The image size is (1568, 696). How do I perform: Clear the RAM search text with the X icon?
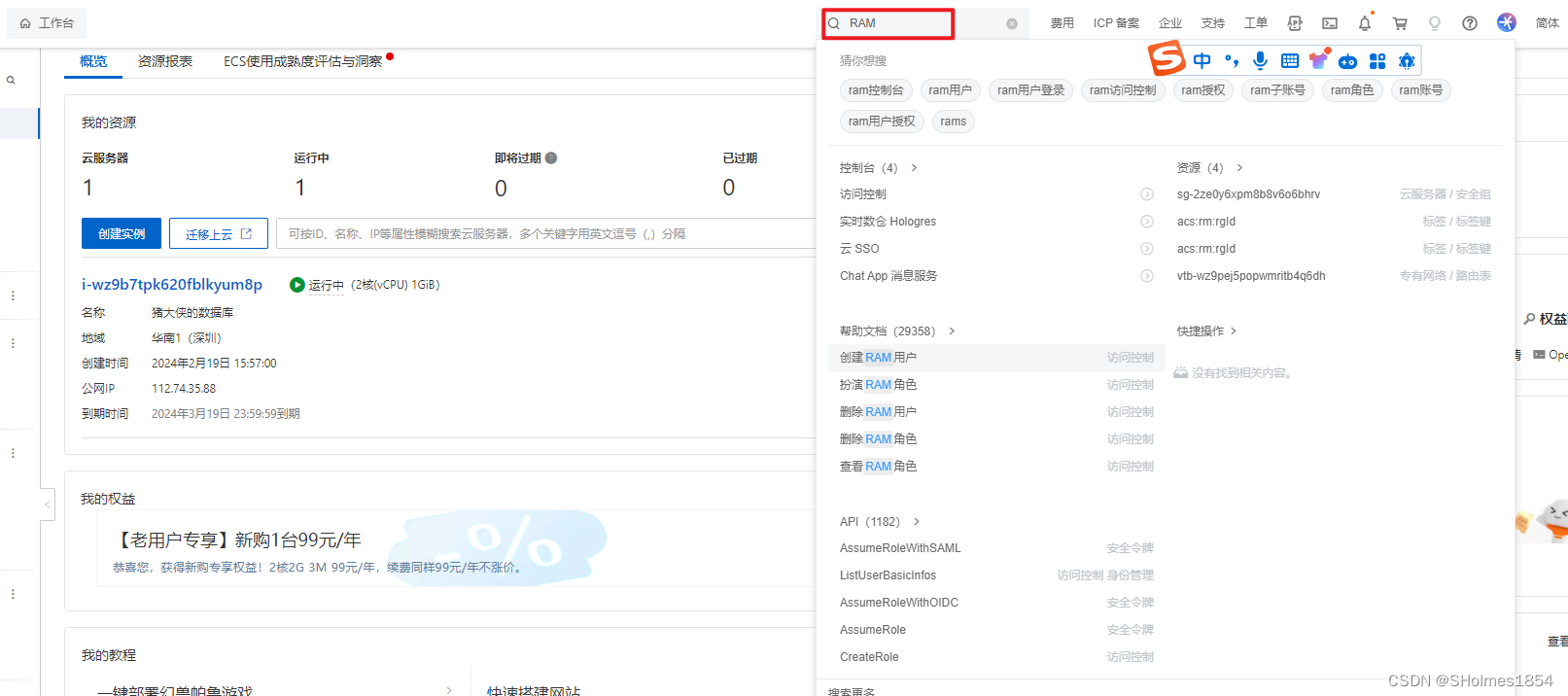click(1012, 23)
